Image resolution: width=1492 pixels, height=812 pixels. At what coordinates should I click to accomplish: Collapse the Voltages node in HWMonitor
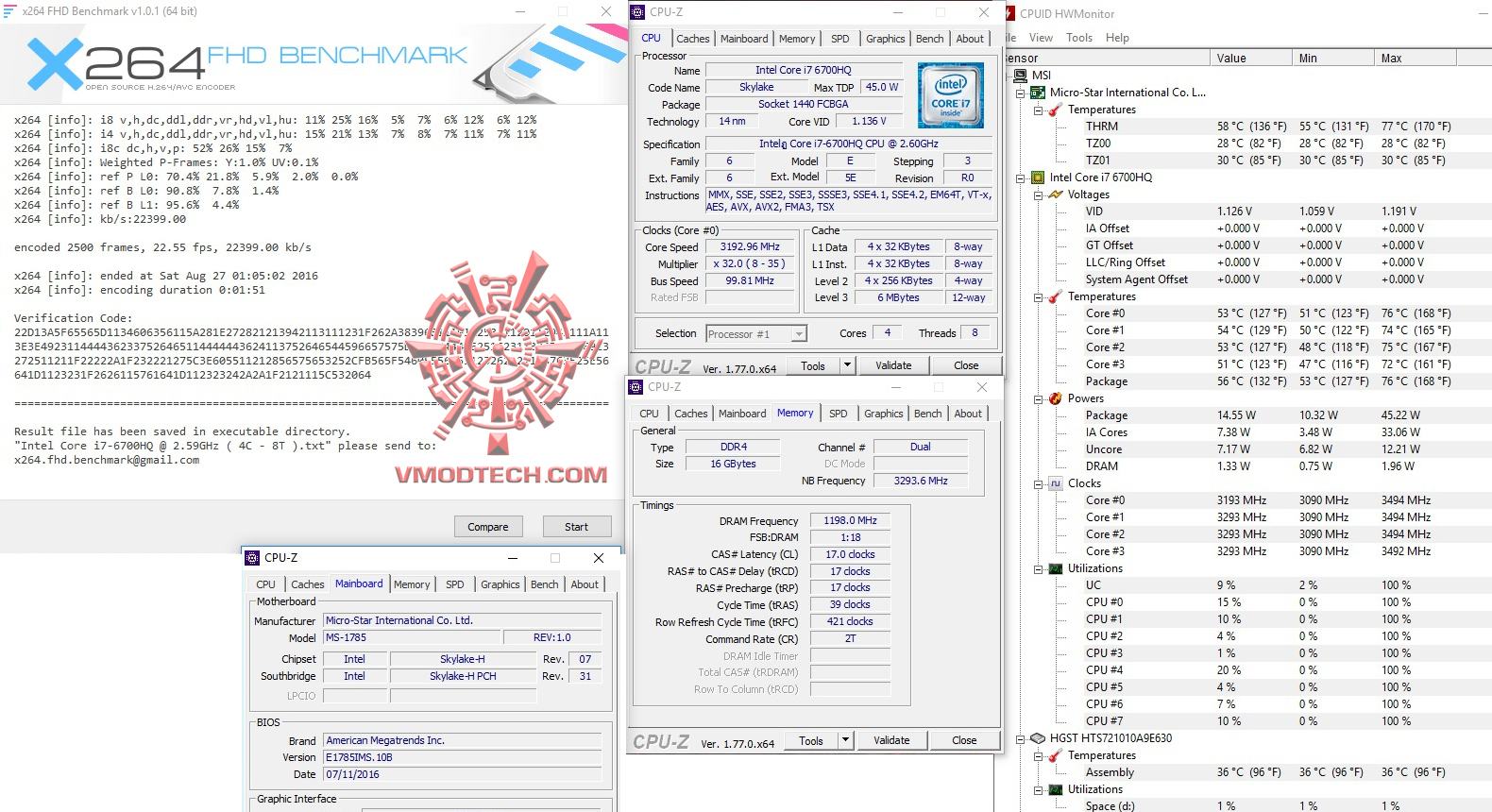pos(1038,195)
